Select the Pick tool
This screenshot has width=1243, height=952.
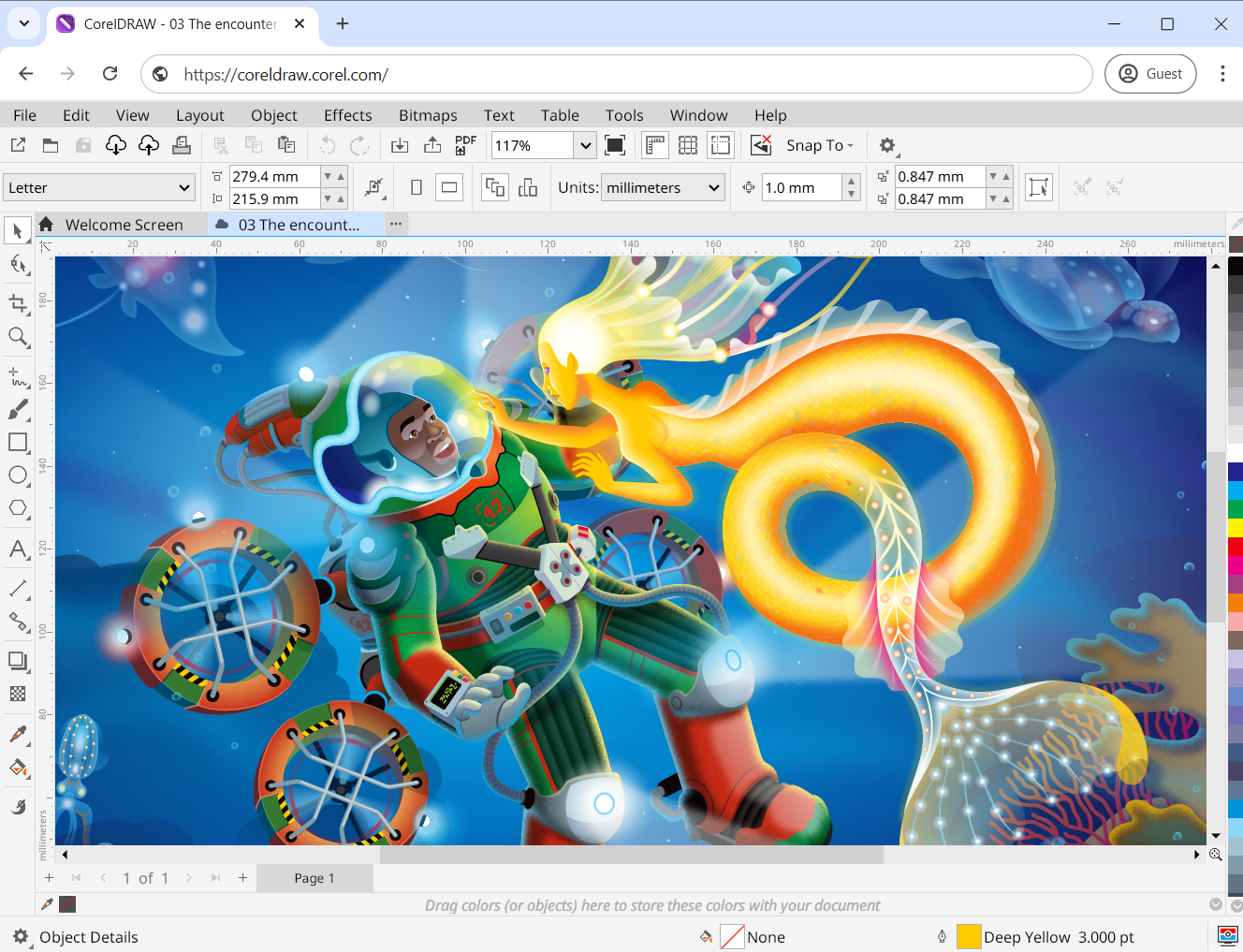pyautogui.click(x=17, y=230)
